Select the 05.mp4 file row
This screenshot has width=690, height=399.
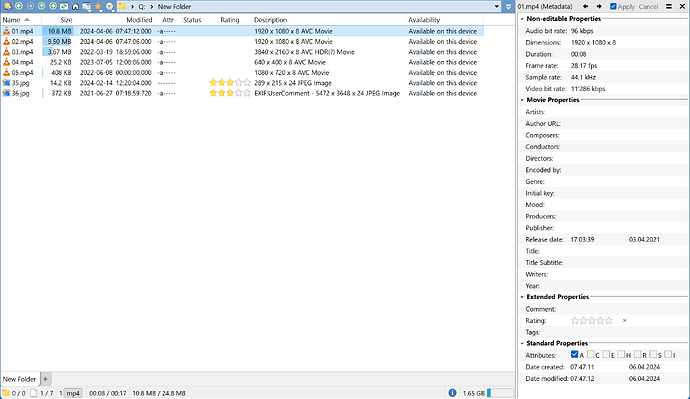[x=242, y=73]
